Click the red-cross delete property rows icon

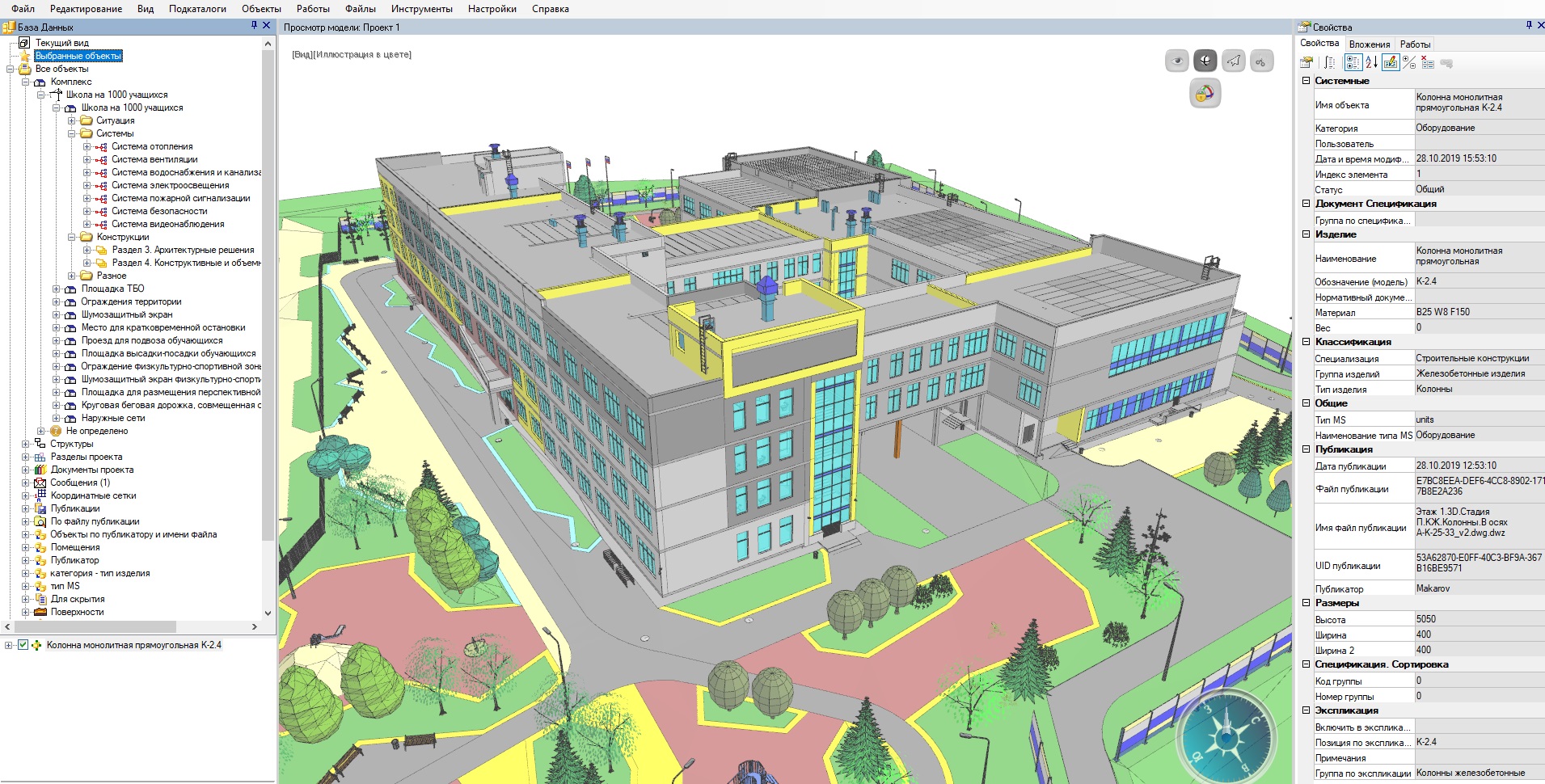coord(1428,63)
